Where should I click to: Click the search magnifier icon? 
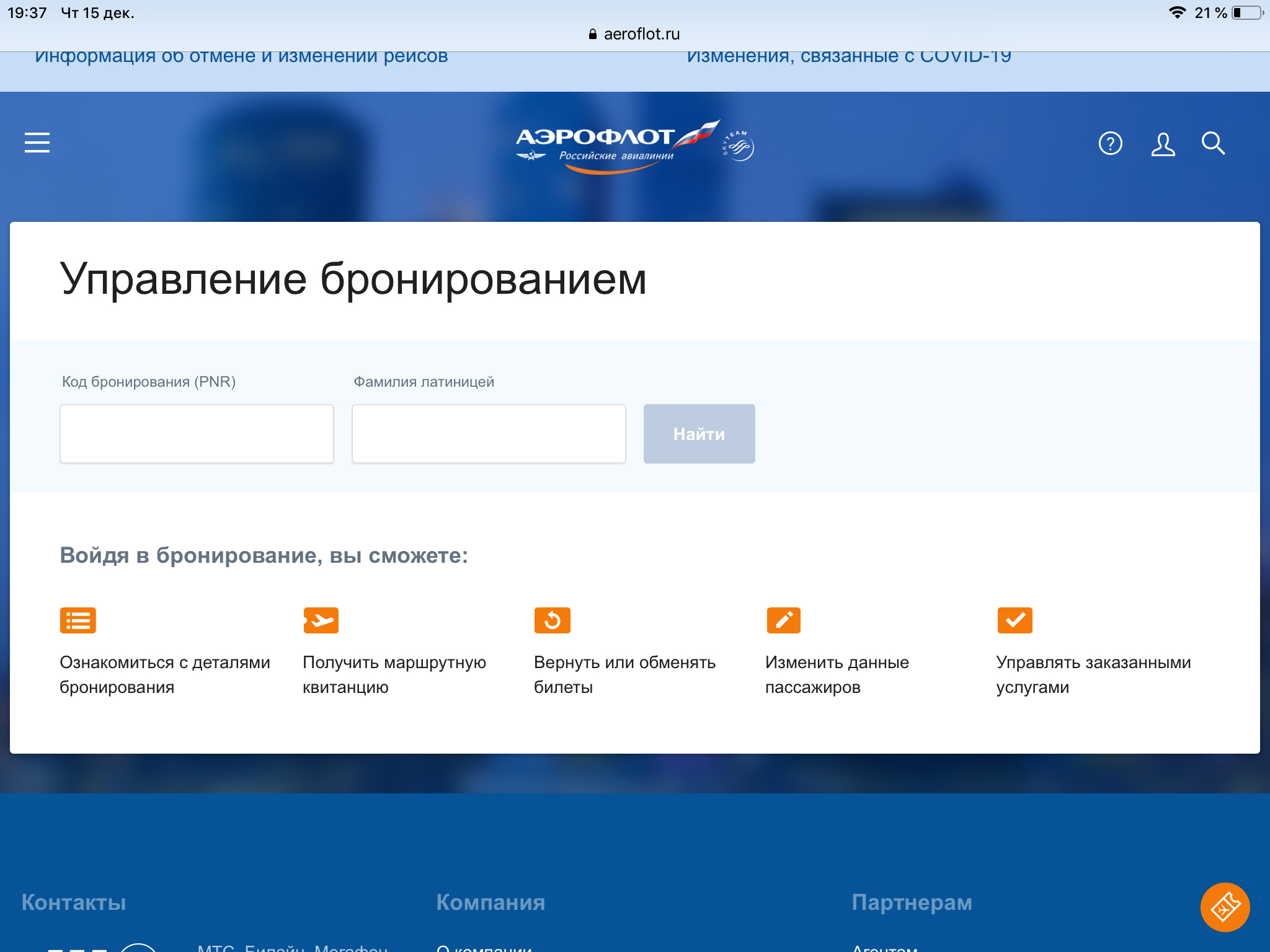[1213, 143]
